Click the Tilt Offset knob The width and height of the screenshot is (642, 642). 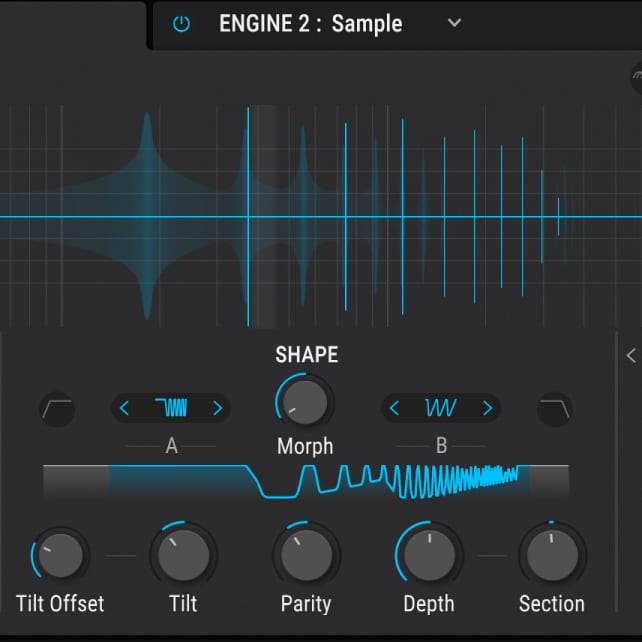click(60, 554)
